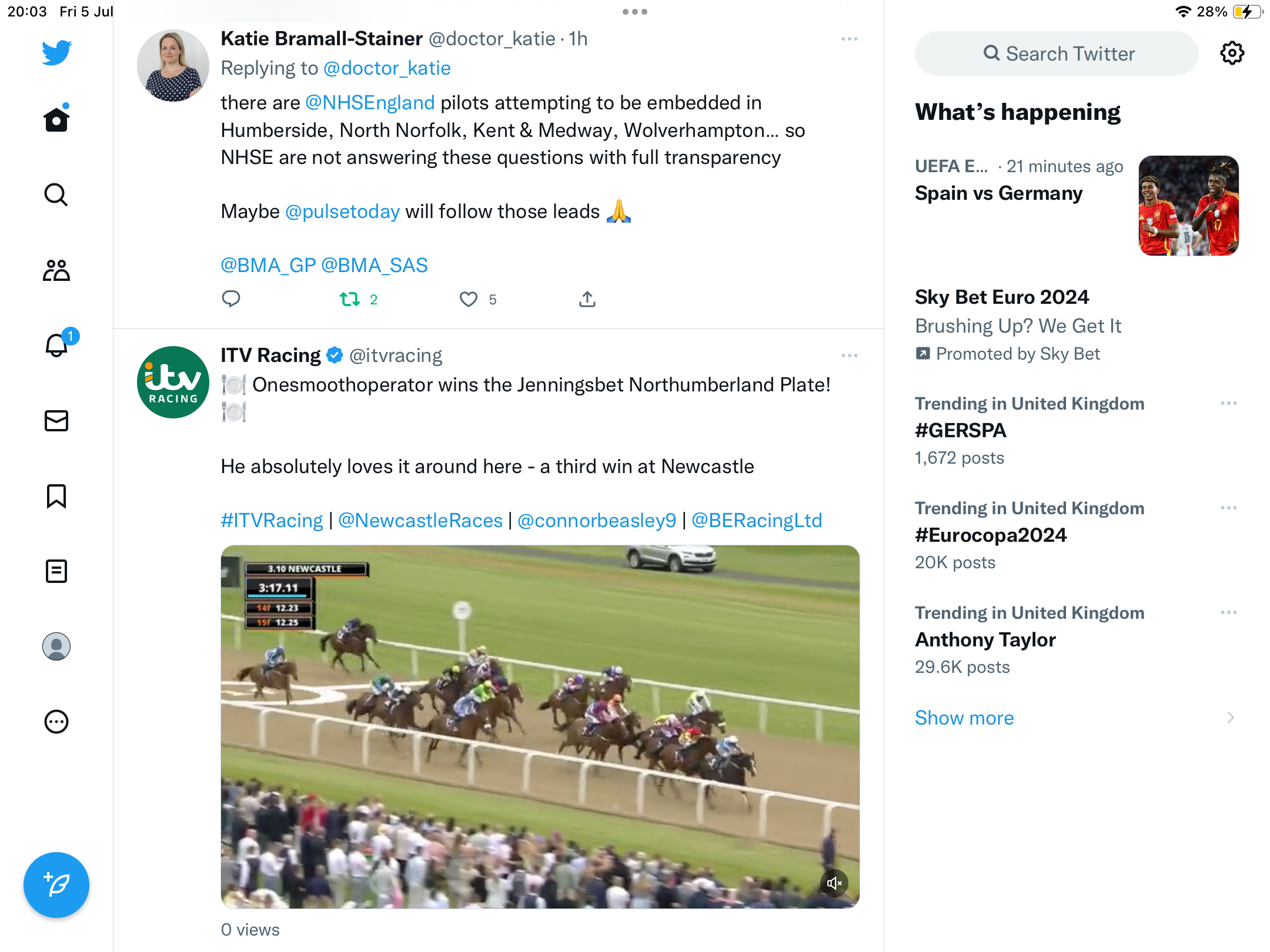This screenshot has width=1270, height=952.
Task: Open Notifications bell icon
Action: pos(56,345)
